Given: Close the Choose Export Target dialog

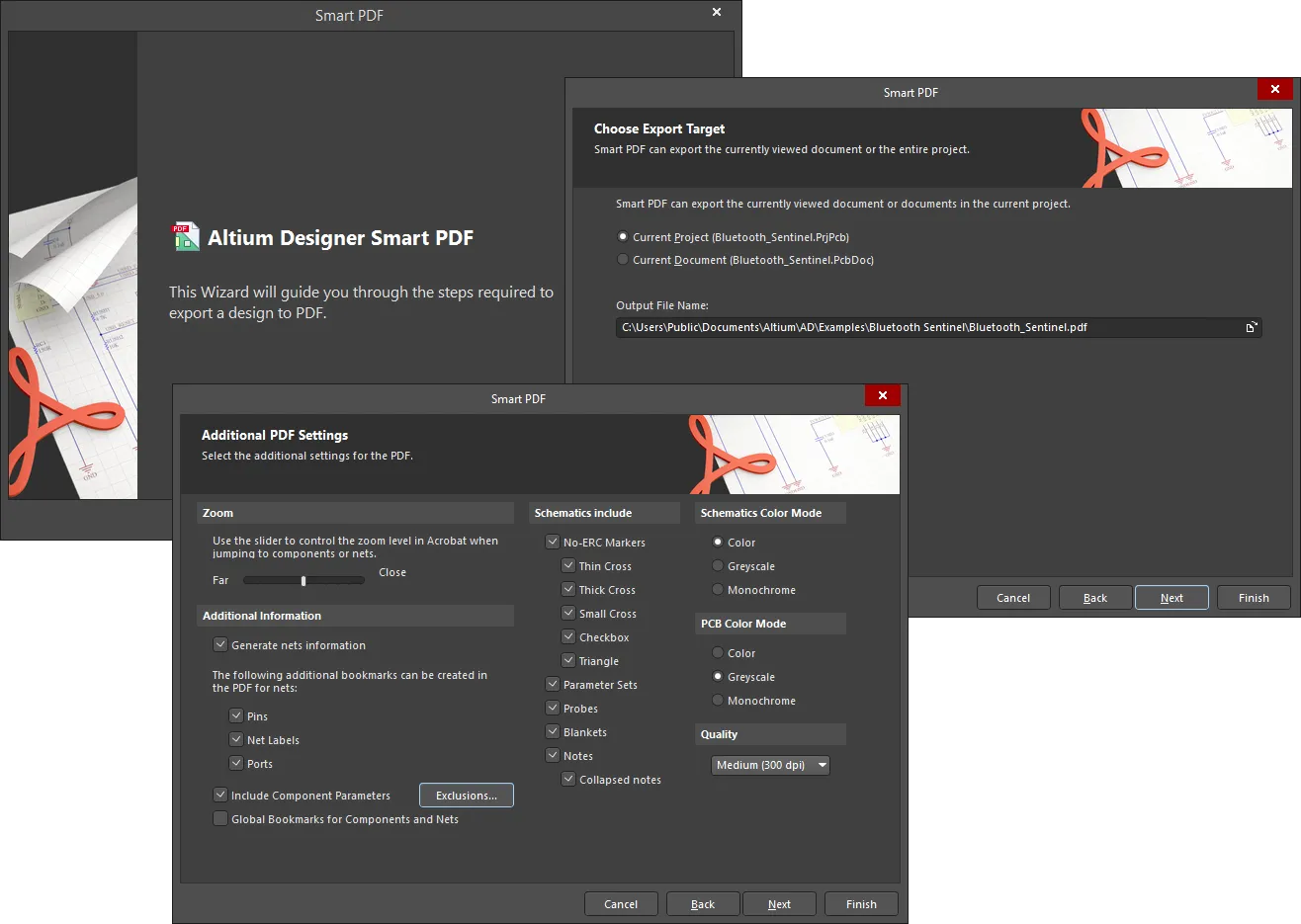Looking at the screenshot, I should tap(1275, 89).
